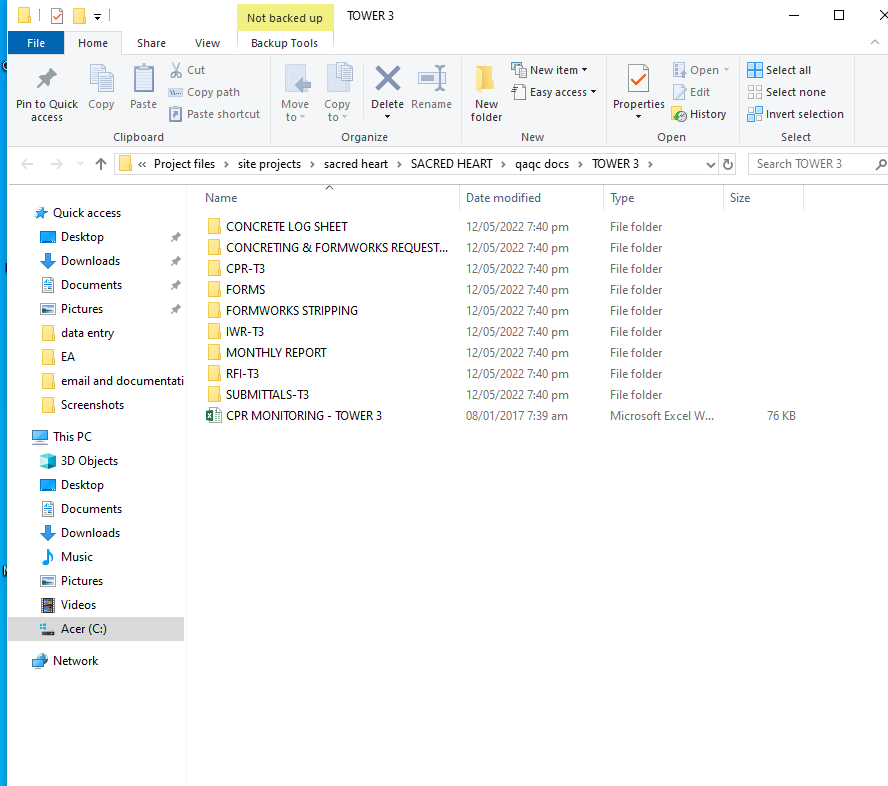Refresh the TOWER 3 folder view

[728, 164]
